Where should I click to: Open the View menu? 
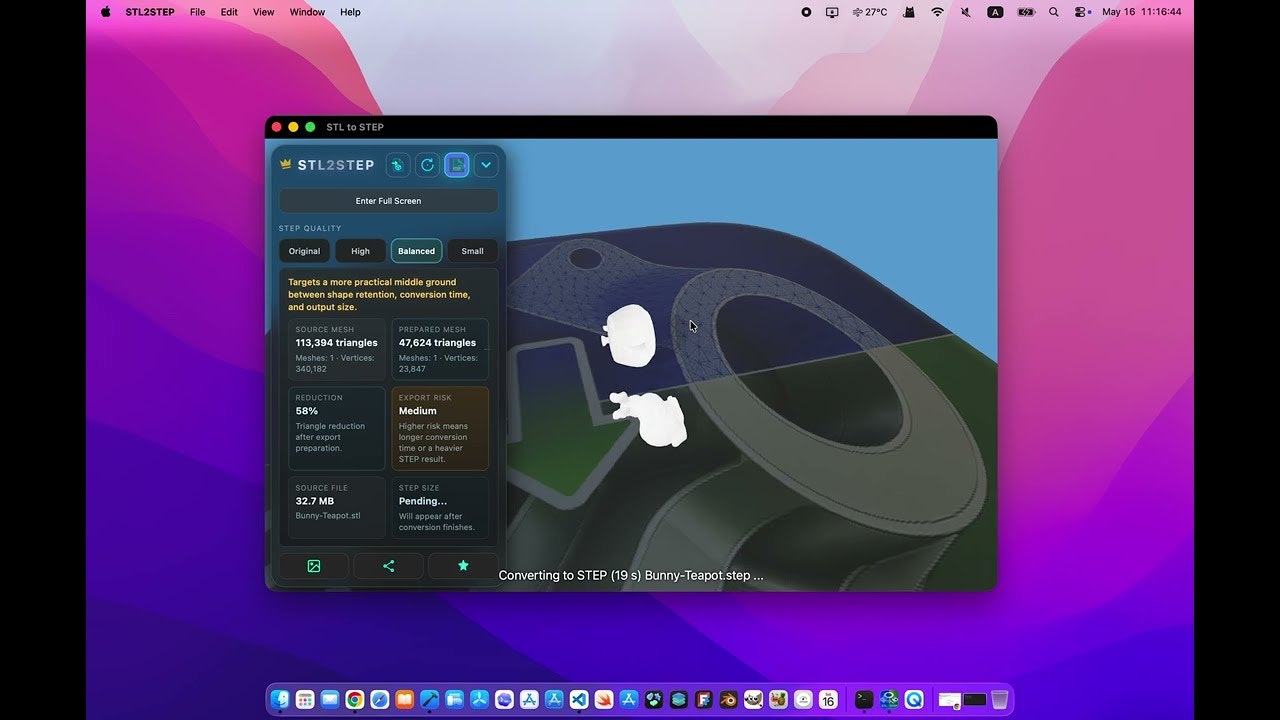click(263, 12)
